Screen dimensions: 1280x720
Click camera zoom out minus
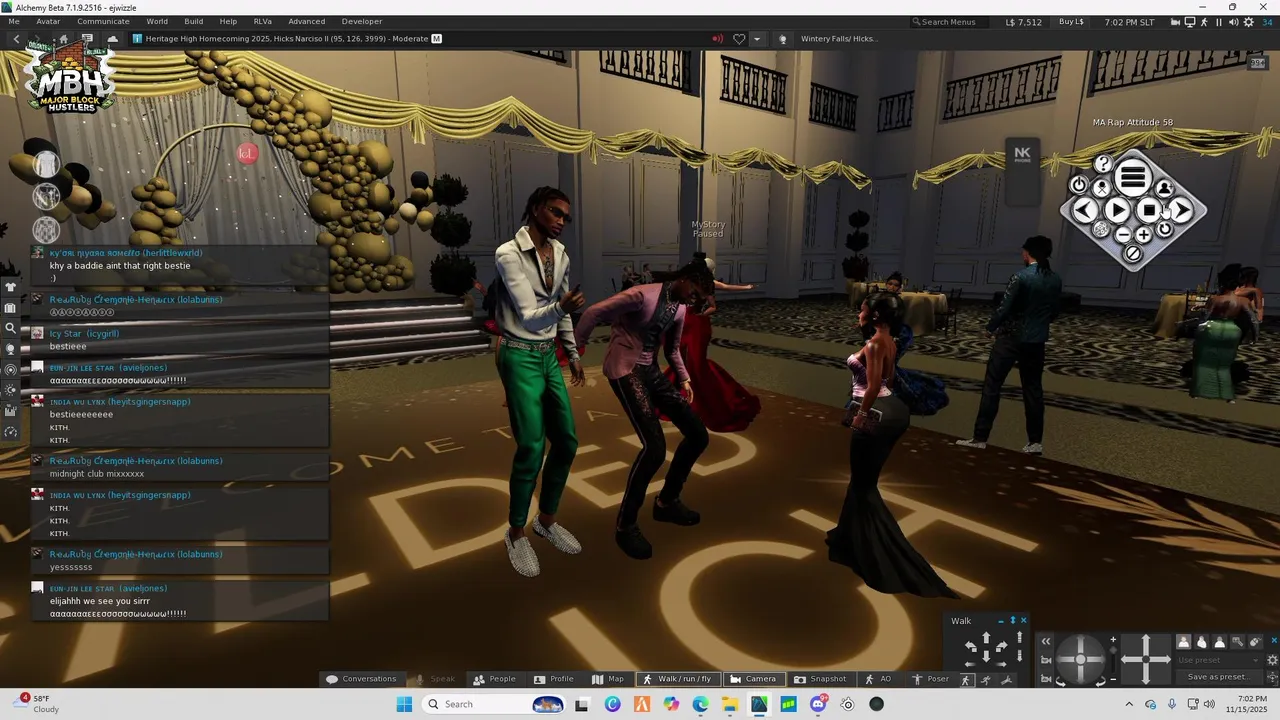click(1113, 679)
